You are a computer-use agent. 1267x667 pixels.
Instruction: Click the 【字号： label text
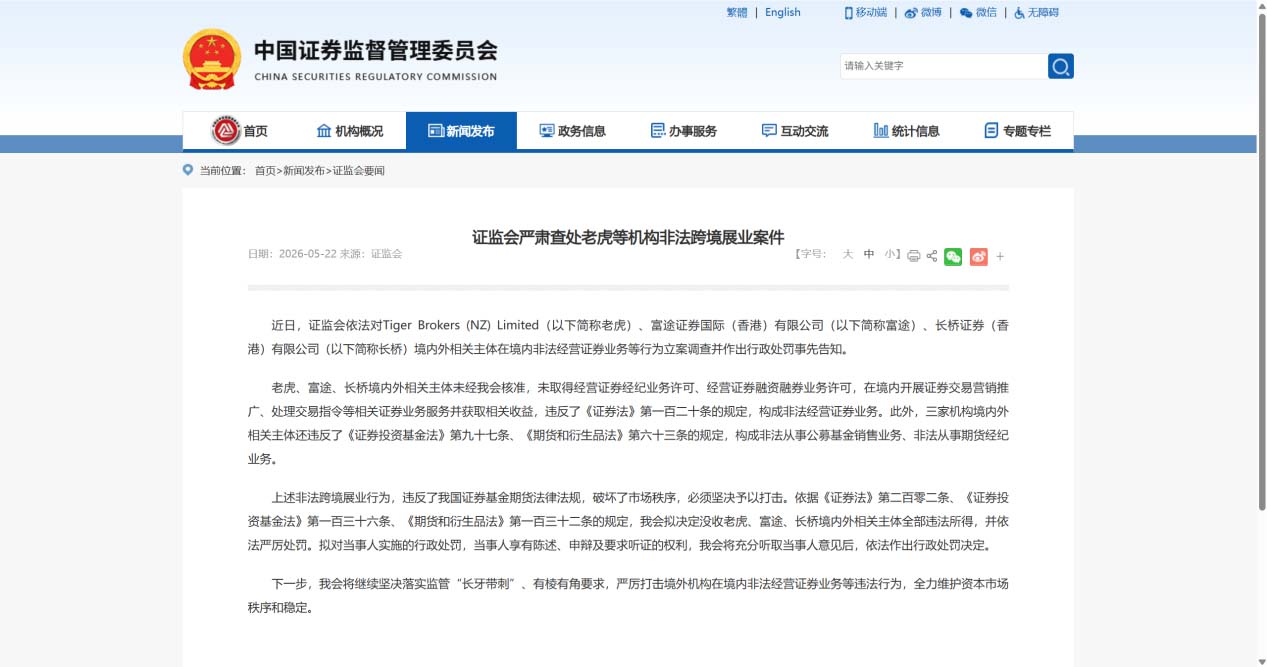[811, 254]
